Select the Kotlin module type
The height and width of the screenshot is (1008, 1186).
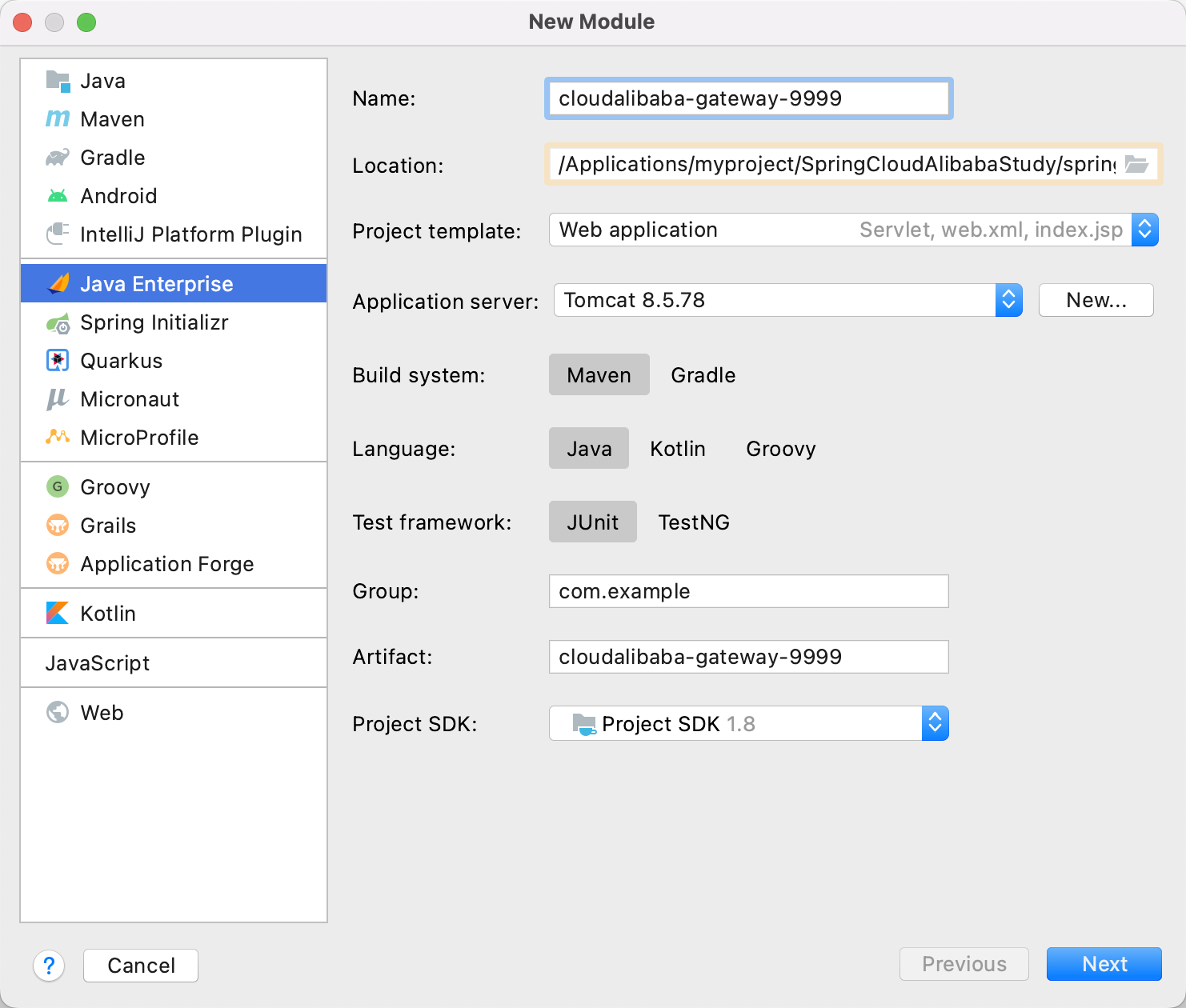click(x=174, y=614)
